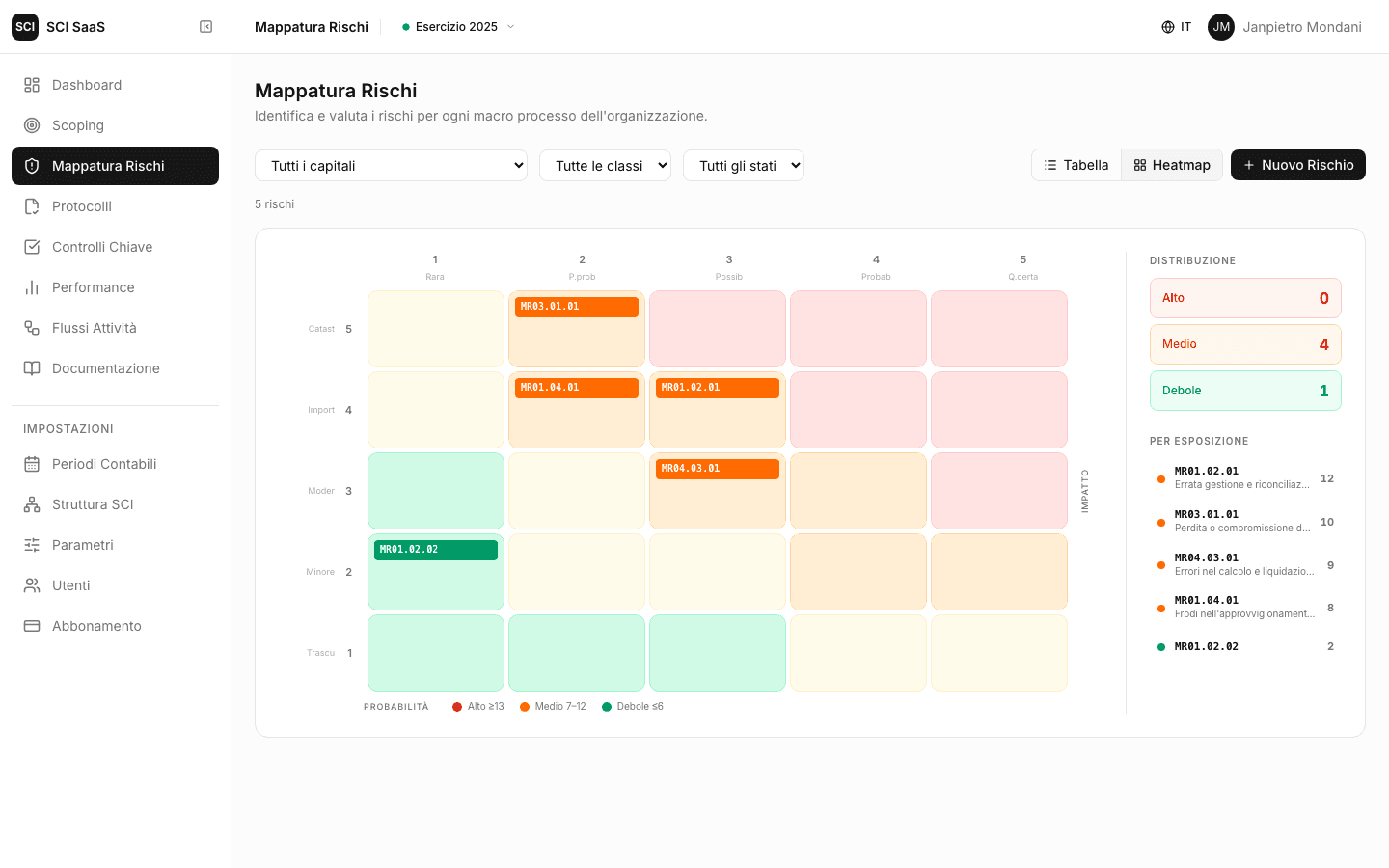Collapse the sidebar panel icon

(205, 27)
